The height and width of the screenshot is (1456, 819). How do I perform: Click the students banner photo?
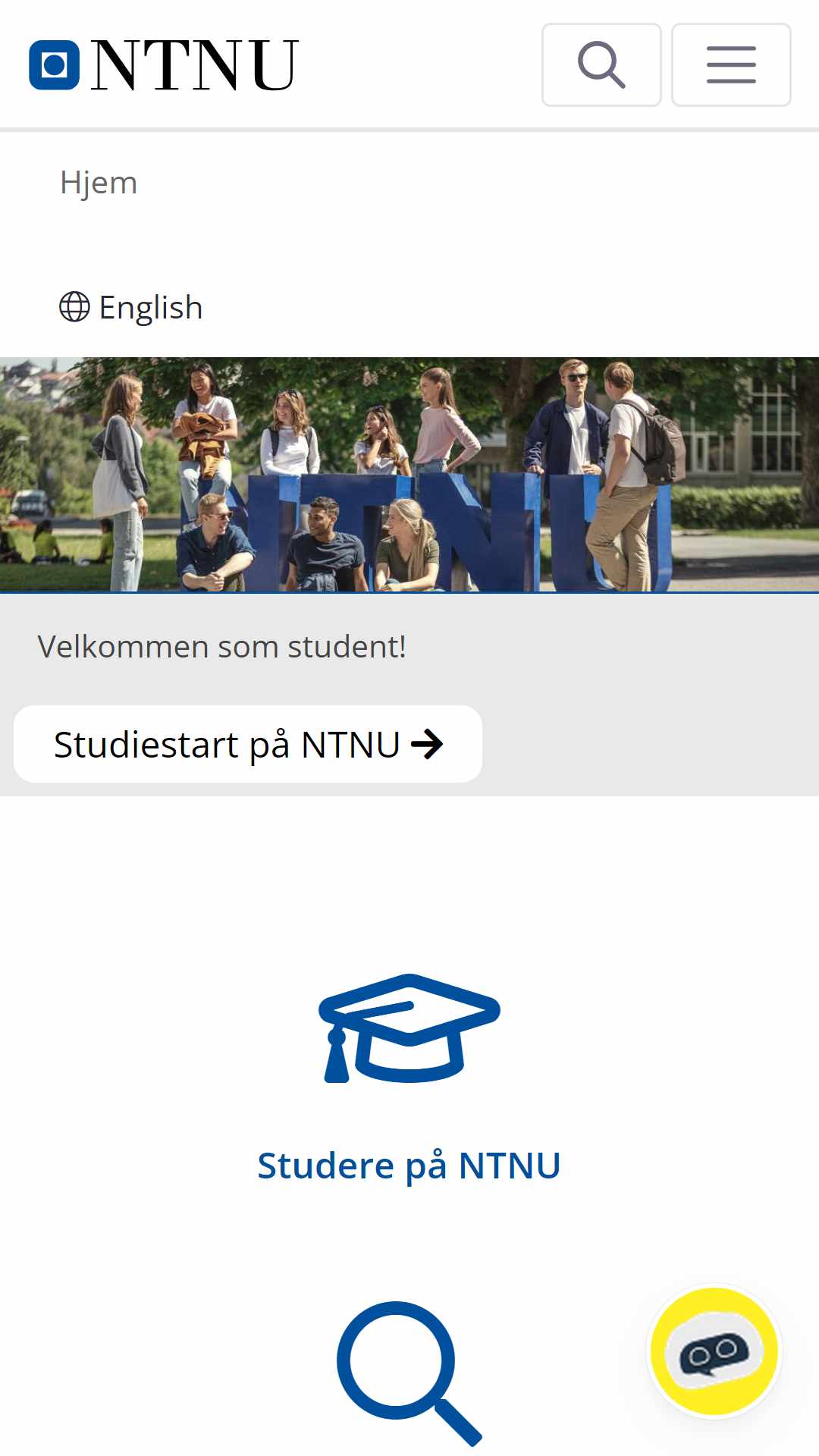[x=409, y=475]
